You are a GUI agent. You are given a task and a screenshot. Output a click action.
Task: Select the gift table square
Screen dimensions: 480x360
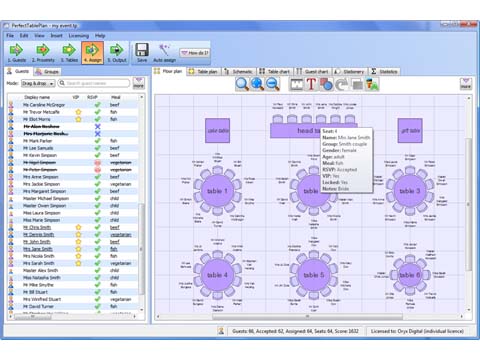tap(410, 130)
